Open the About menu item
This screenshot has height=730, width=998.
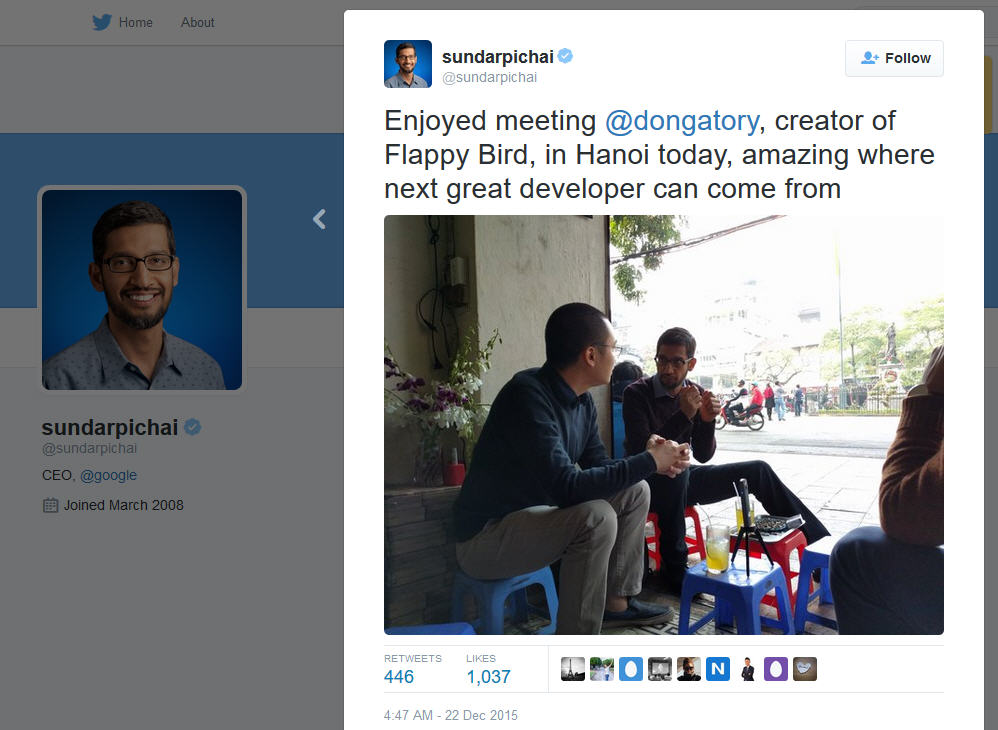(x=197, y=22)
